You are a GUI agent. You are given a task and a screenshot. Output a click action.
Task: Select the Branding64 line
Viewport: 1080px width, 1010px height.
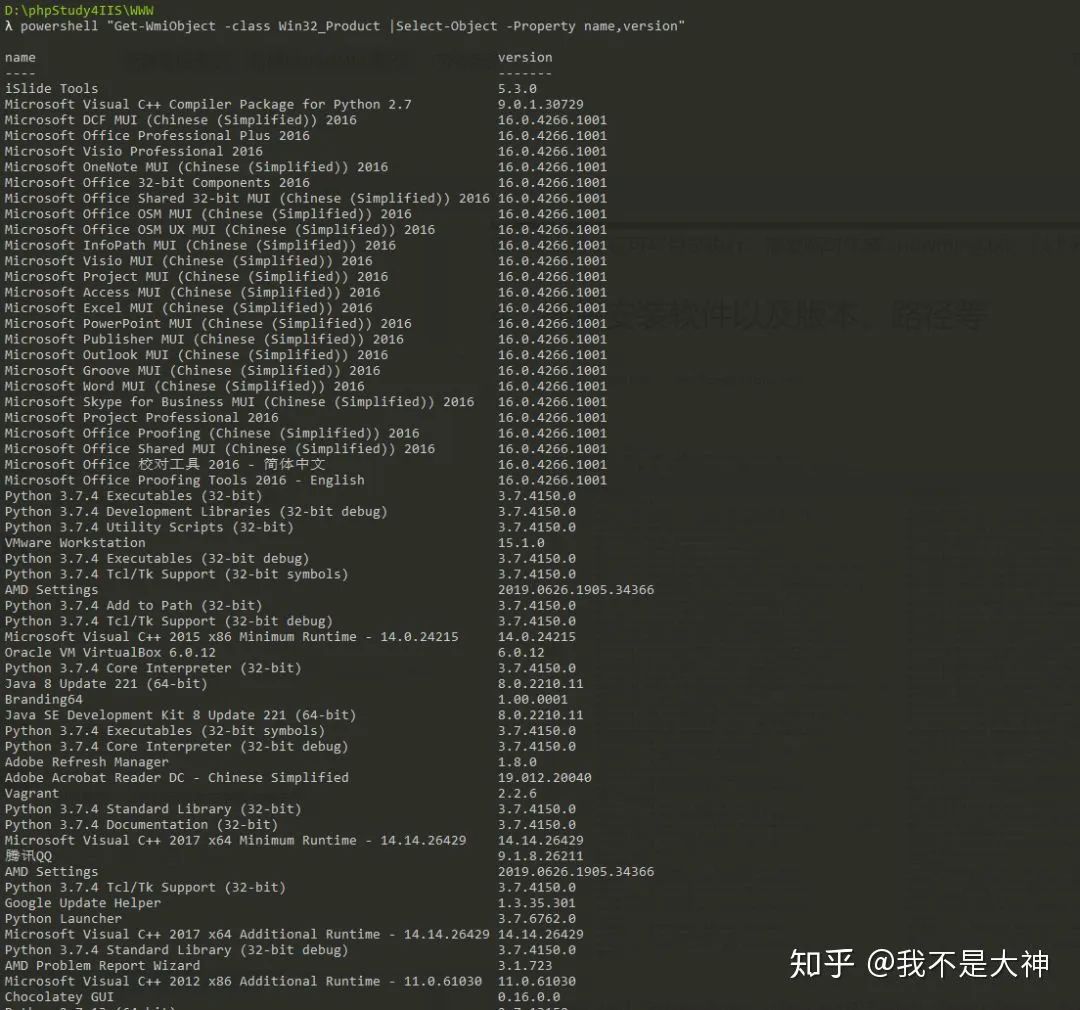43,700
